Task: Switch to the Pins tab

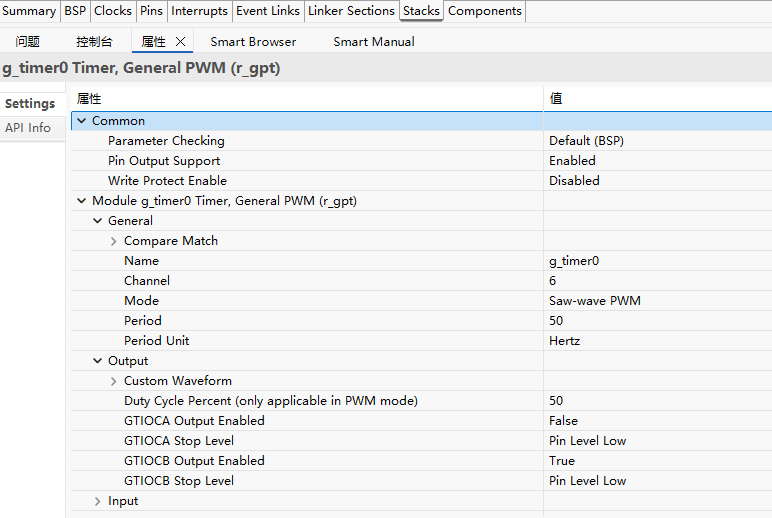Action: [x=151, y=11]
